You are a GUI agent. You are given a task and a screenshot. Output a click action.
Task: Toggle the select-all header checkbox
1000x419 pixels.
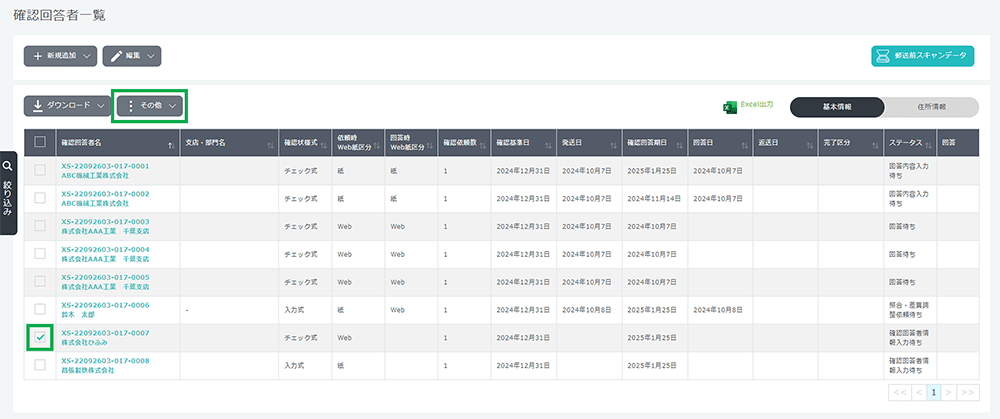tap(40, 142)
